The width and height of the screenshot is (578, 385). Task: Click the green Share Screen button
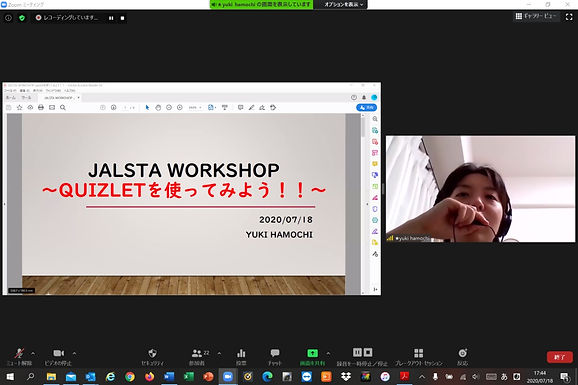(x=312, y=356)
